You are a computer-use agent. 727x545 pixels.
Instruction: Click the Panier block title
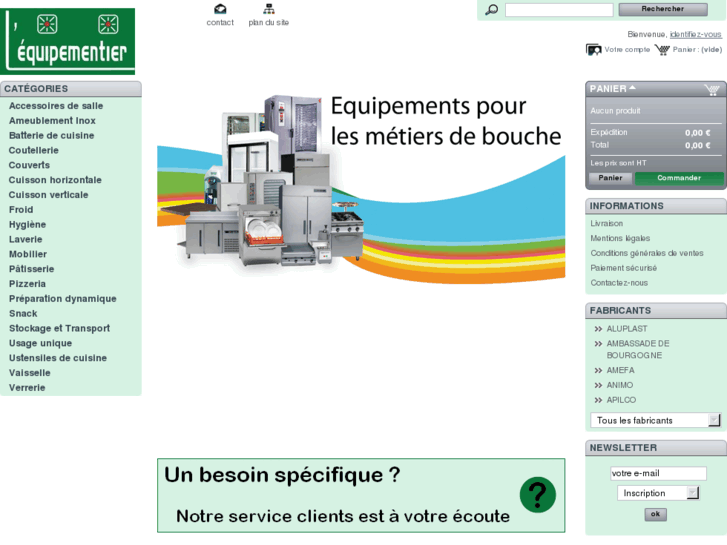pos(608,89)
